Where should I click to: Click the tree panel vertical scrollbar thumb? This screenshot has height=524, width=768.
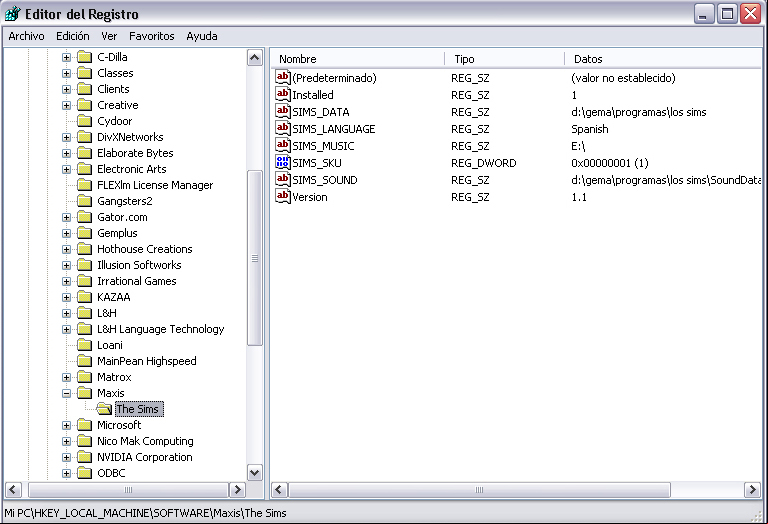tap(255, 258)
